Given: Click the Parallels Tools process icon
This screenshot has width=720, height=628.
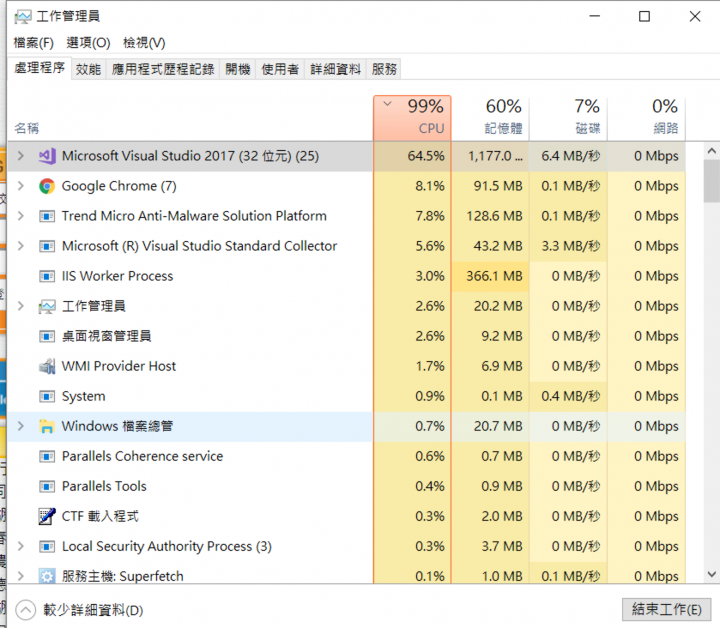Looking at the screenshot, I should [47, 486].
